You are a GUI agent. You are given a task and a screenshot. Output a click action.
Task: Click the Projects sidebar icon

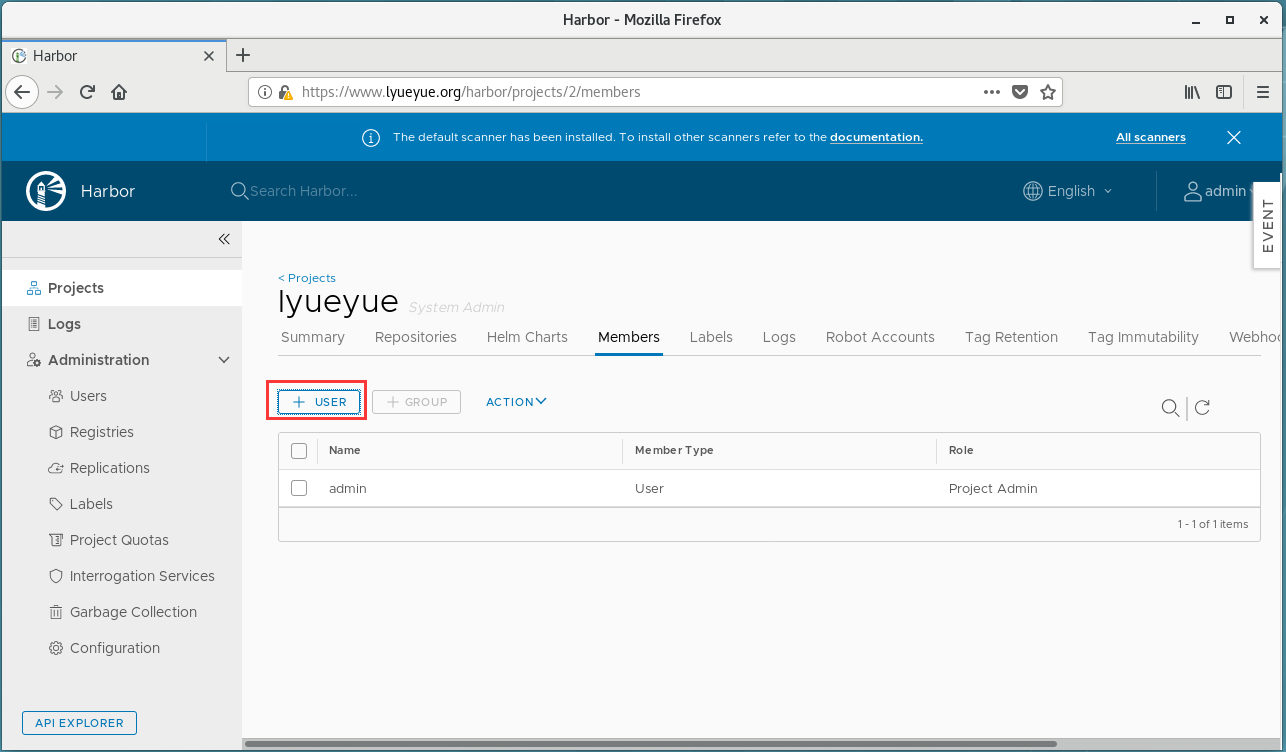[x=33, y=288]
